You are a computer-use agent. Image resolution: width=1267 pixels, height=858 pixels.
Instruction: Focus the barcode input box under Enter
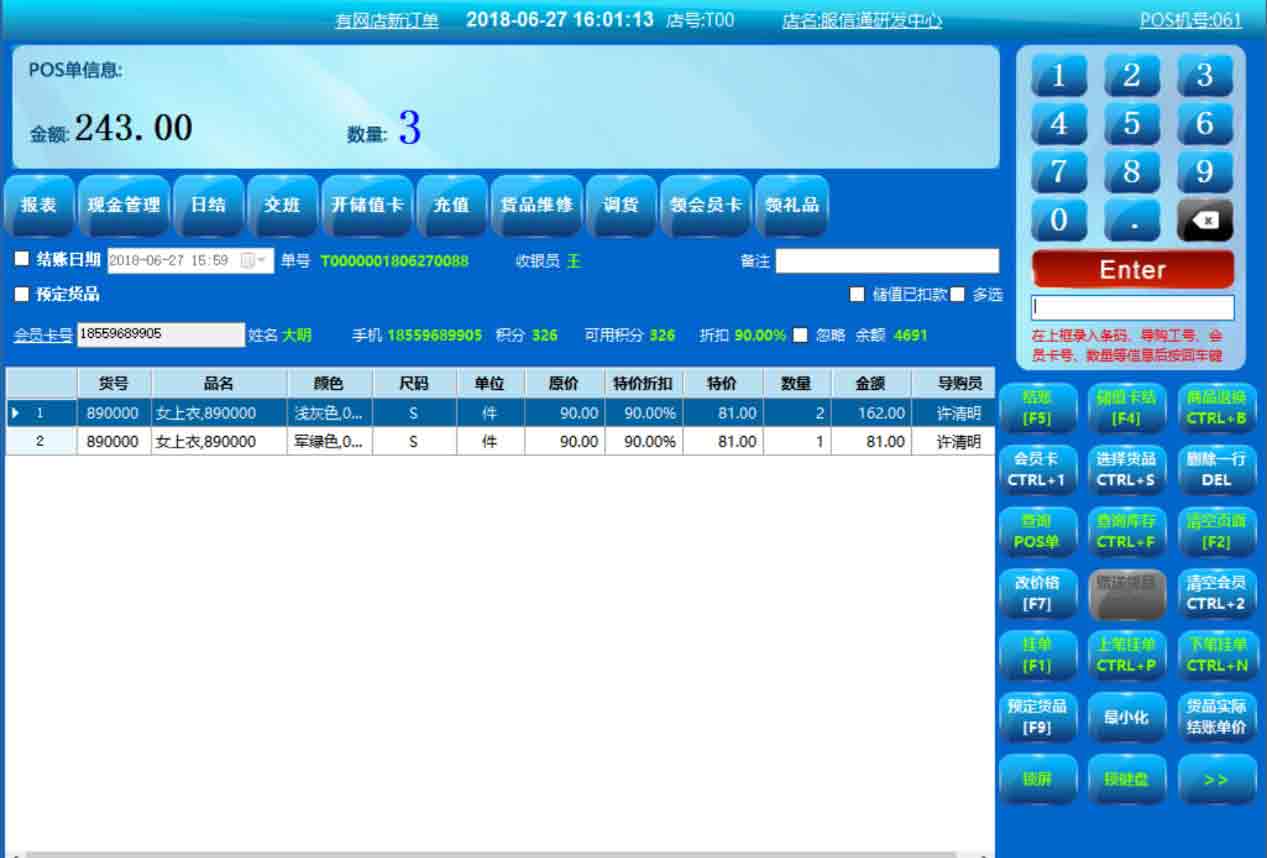[x=1133, y=307]
